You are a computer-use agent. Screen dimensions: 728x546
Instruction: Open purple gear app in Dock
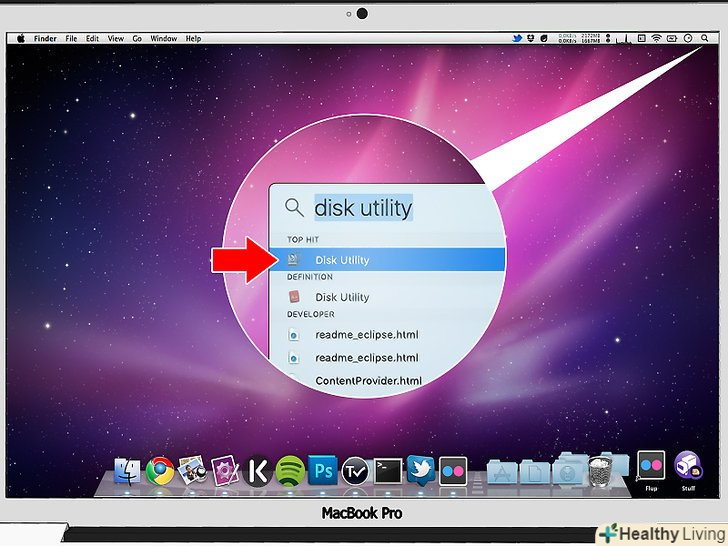click(225, 471)
